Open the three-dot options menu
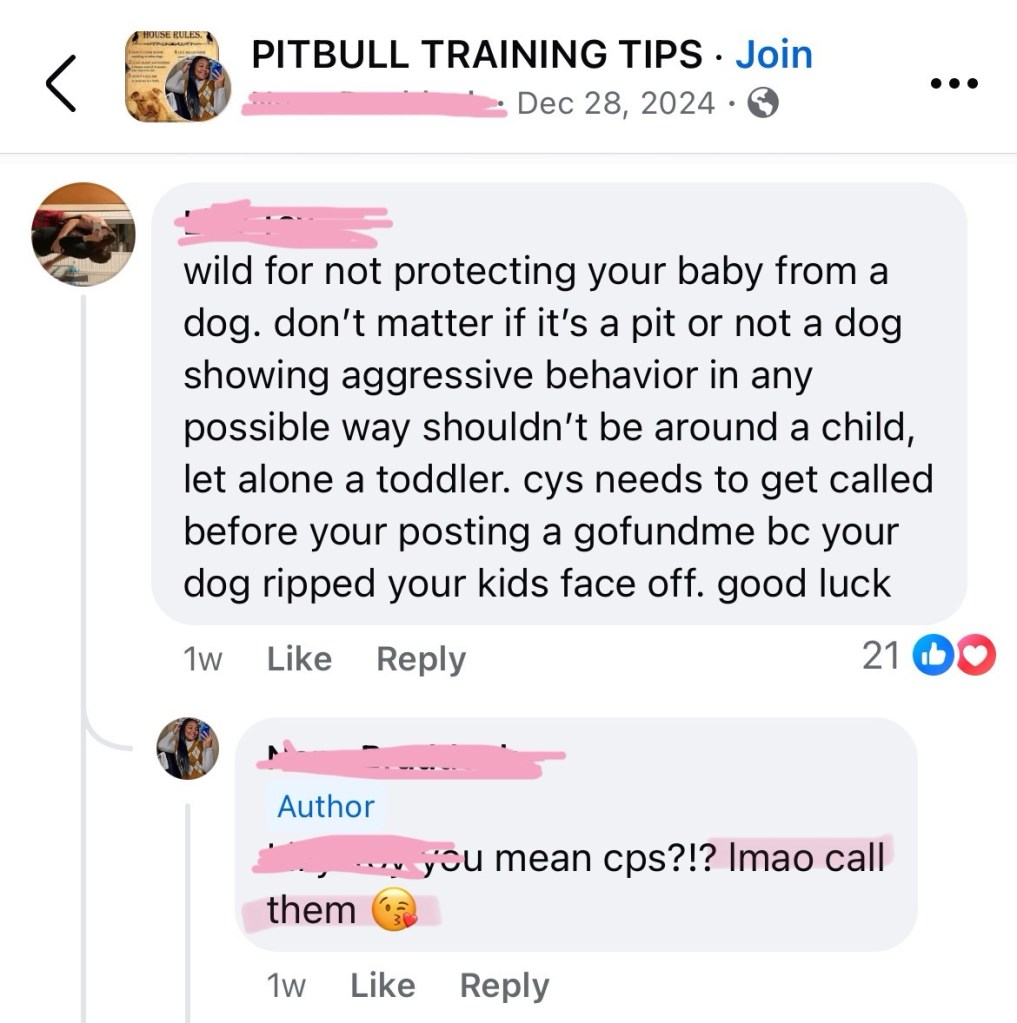The image size is (1017, 1023). click(x=954, y=84)
